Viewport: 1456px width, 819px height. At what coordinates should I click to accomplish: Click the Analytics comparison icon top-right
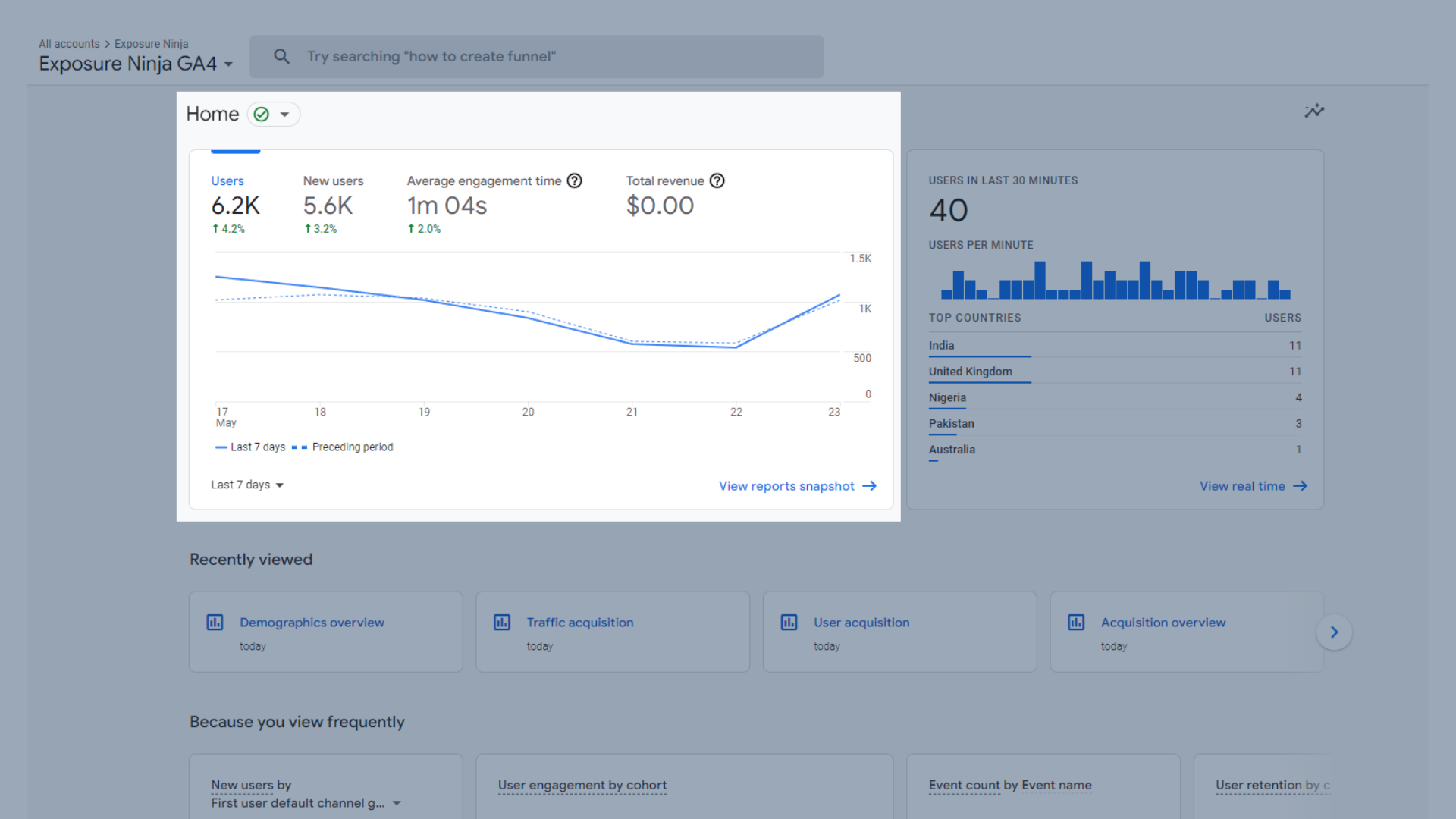(x=1314, y=111)
